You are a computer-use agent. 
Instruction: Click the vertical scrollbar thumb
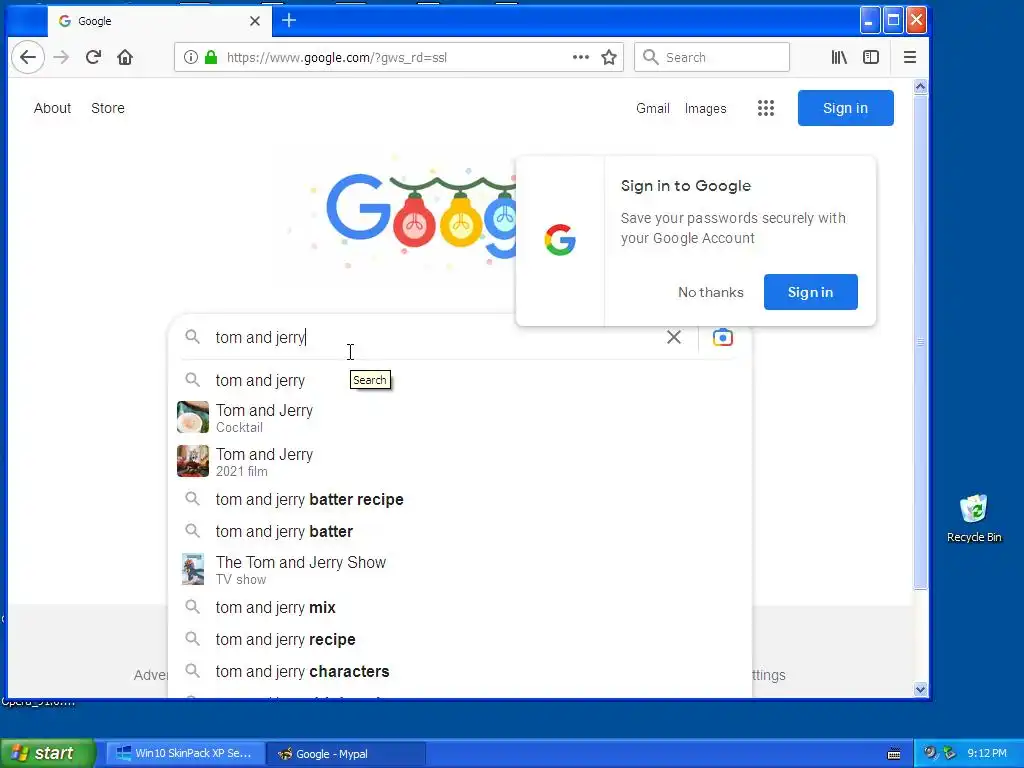pyautogui.click(x=920, y=342)
